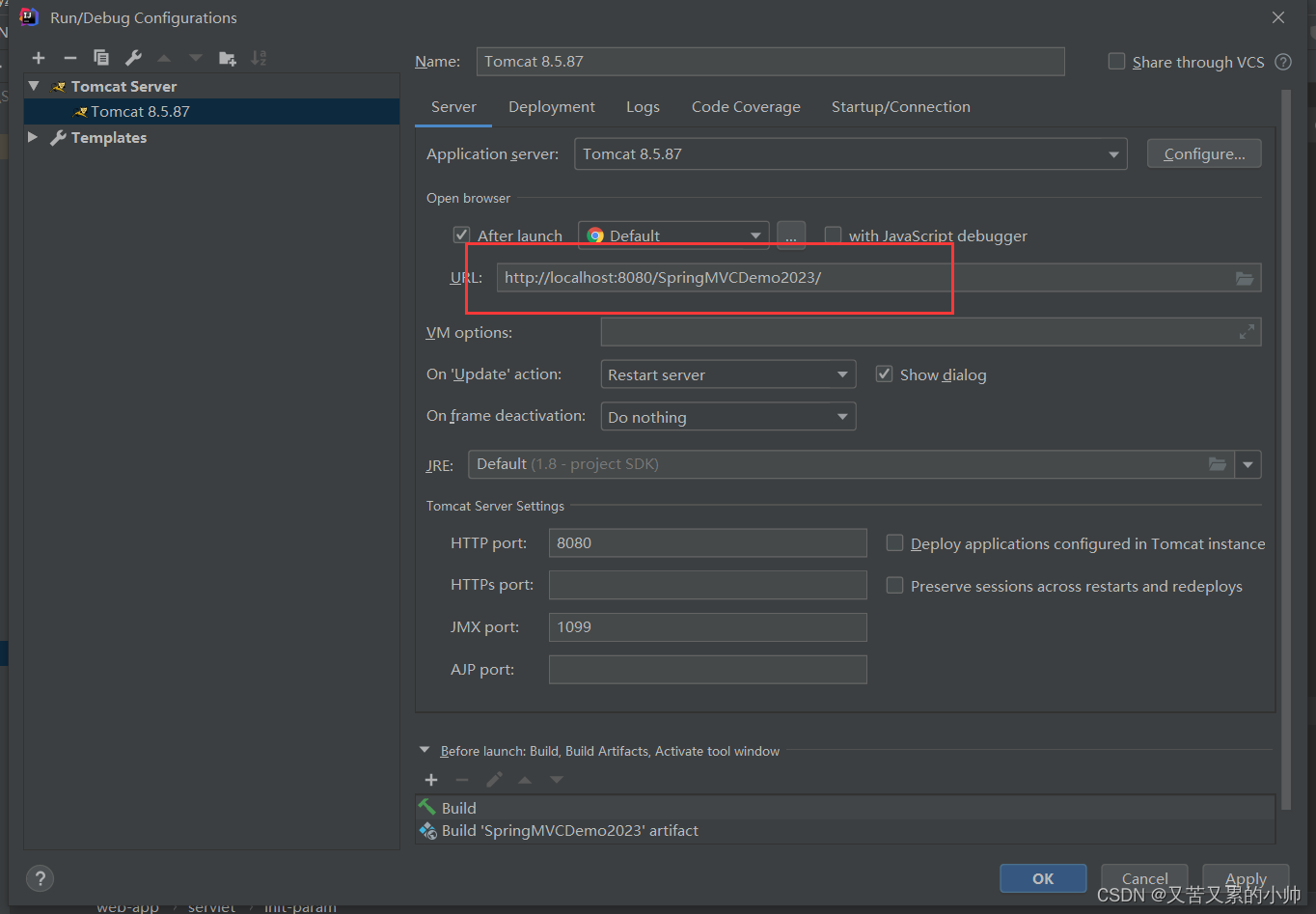Move the before launch task down
Screen dimensions: 1316x914
557,780
